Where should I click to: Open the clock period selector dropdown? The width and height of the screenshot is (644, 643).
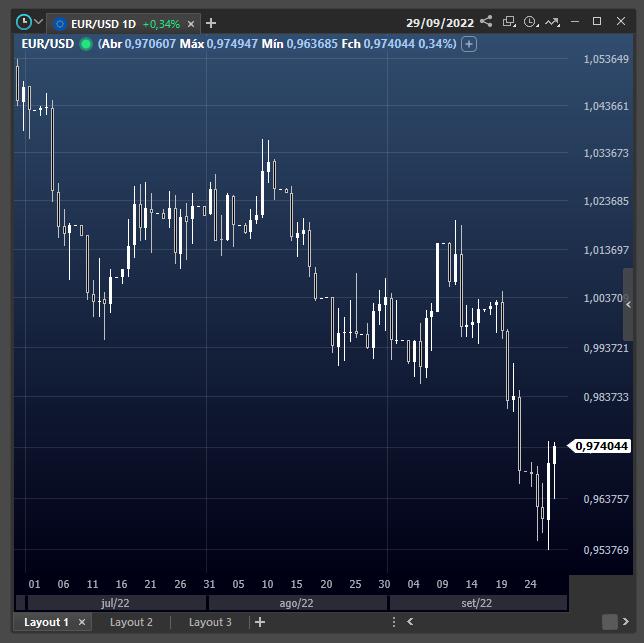click(530, 21)
